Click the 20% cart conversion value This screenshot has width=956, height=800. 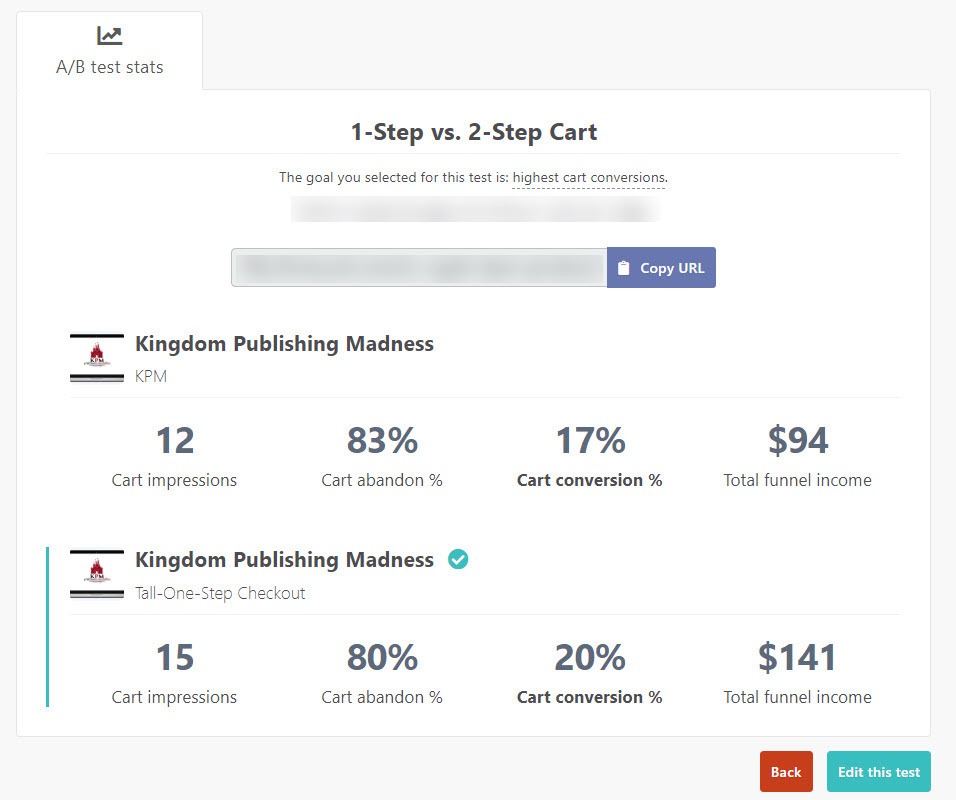(590, 657)
